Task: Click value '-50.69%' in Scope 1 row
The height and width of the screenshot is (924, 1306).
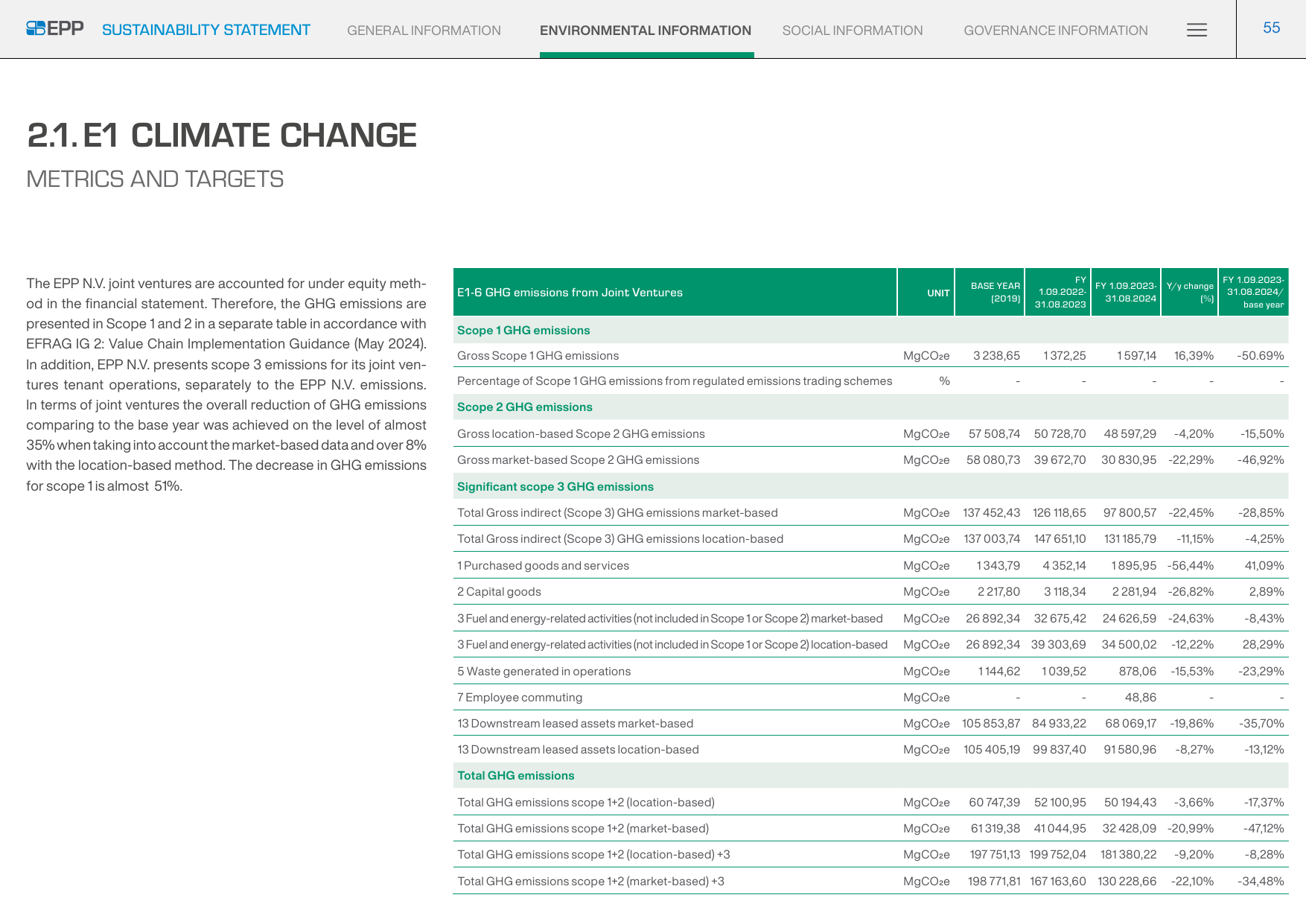Action: click(1261, 356)
